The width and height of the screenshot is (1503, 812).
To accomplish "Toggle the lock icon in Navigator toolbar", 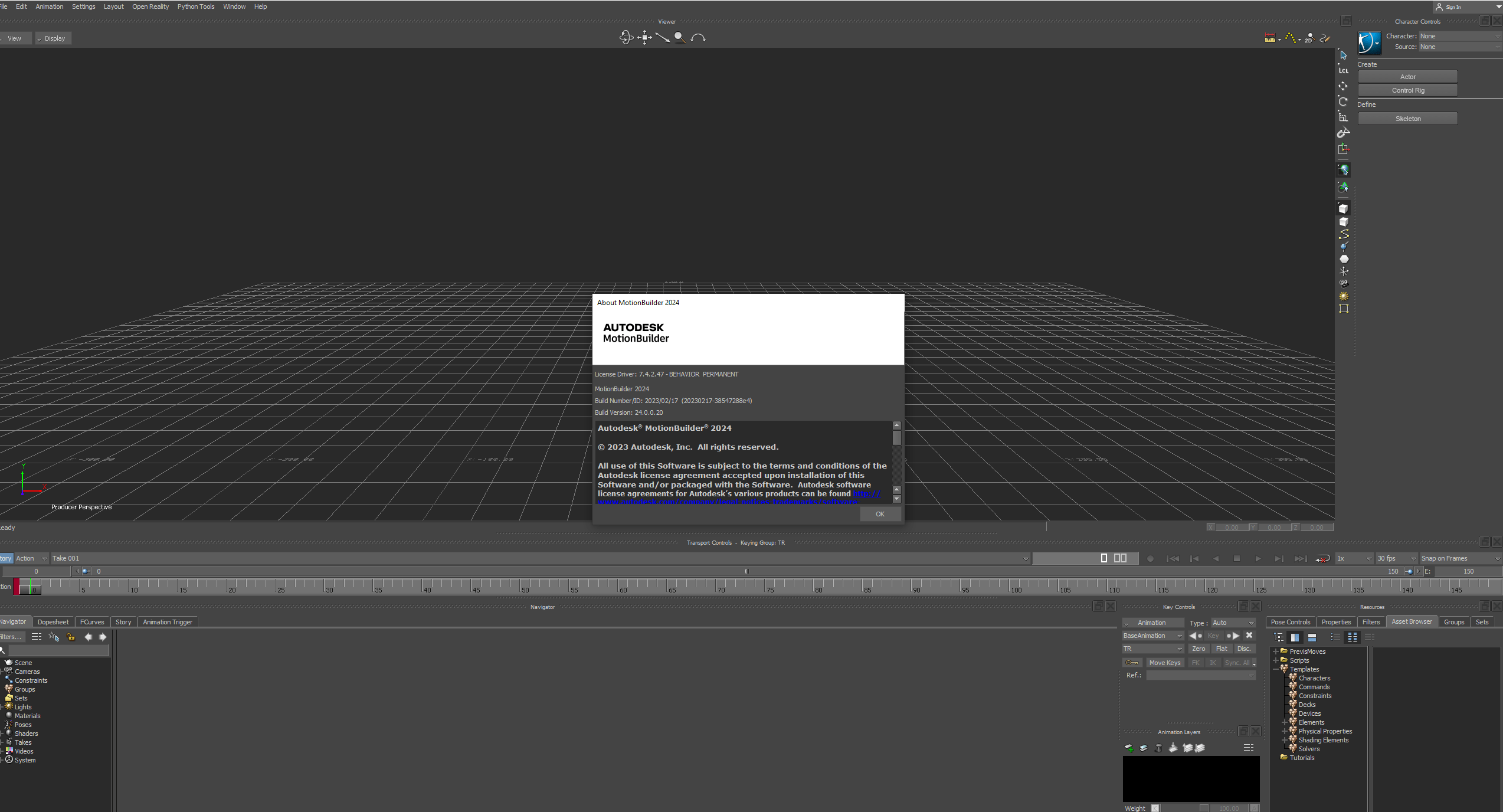I will pyautogui.click(x=71, y=637).
